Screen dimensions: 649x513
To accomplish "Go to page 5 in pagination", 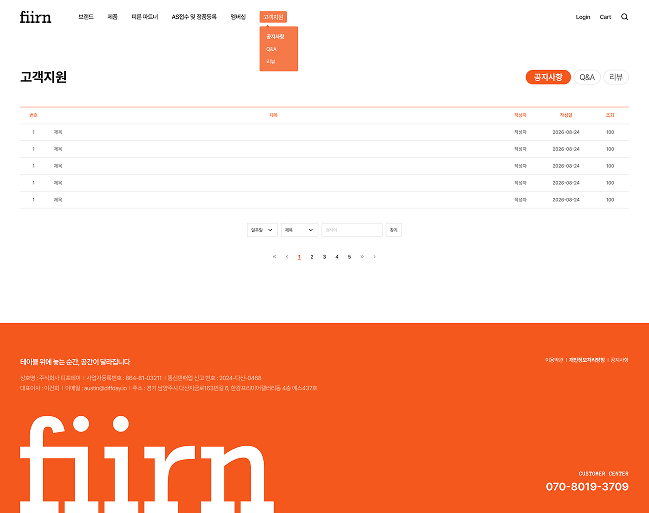I will coord(349,257).
